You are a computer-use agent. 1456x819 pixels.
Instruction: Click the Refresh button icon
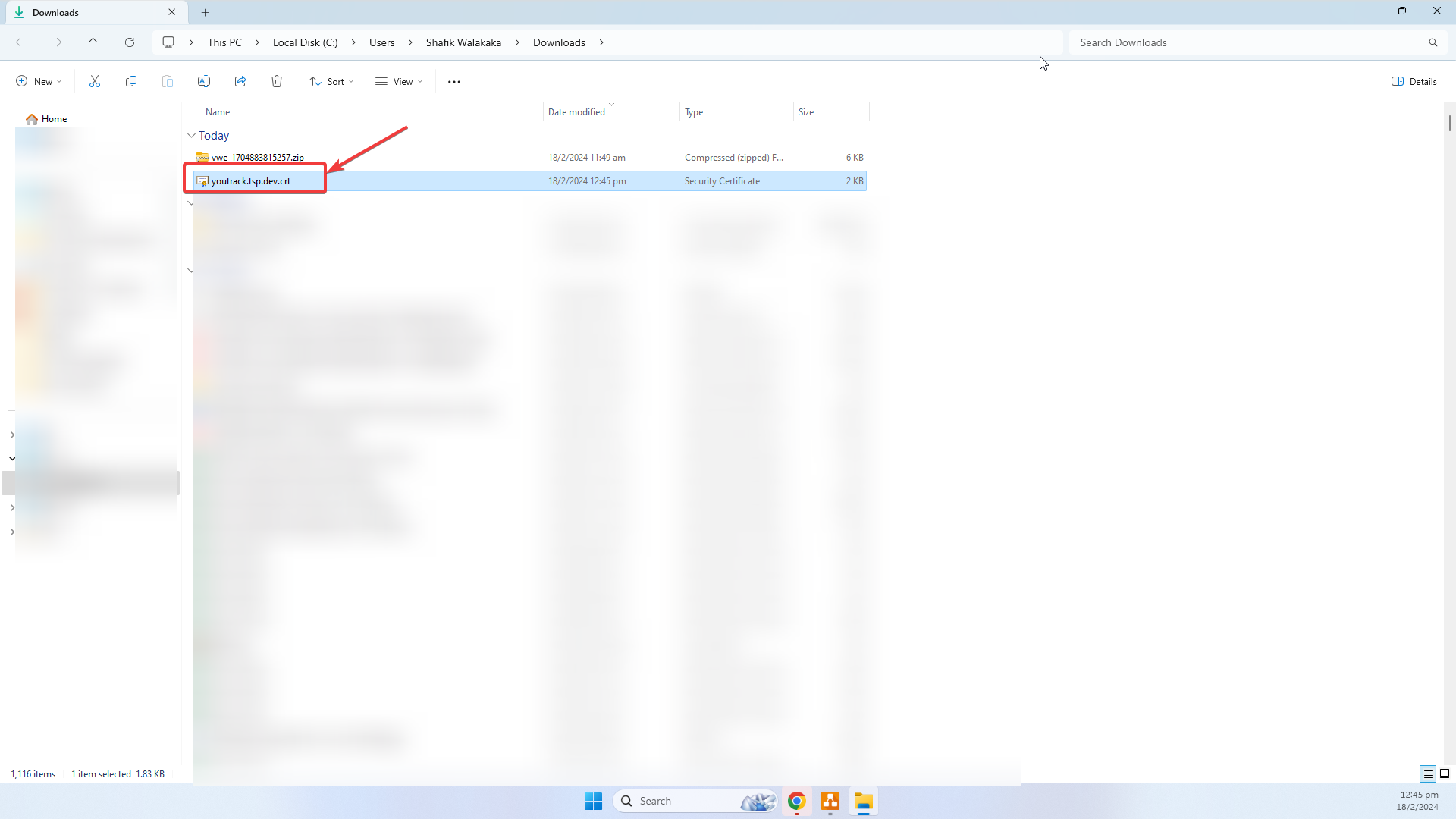[x=130, y=42]
